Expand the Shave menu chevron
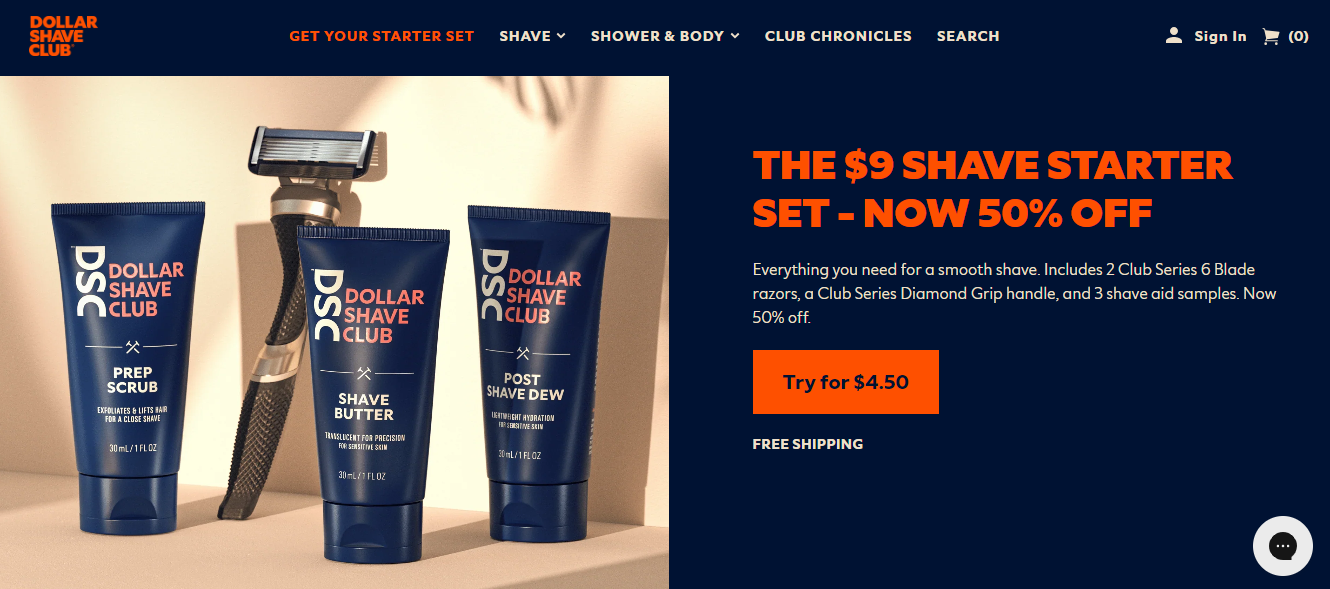The width and height of the screenshot is (1330, 589). point(562,36)
